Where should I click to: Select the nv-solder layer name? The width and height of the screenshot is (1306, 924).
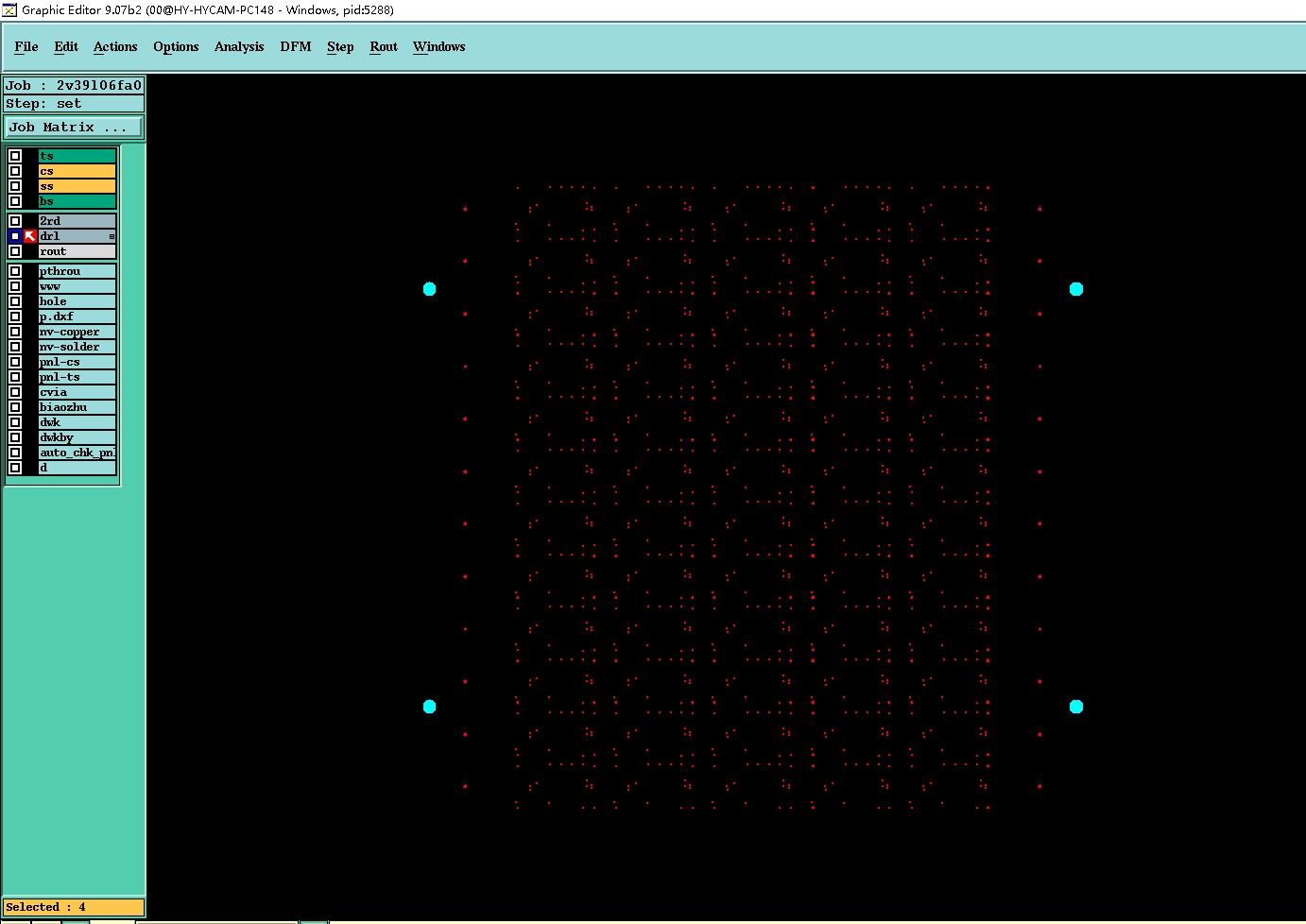click(x=77, y=347)
